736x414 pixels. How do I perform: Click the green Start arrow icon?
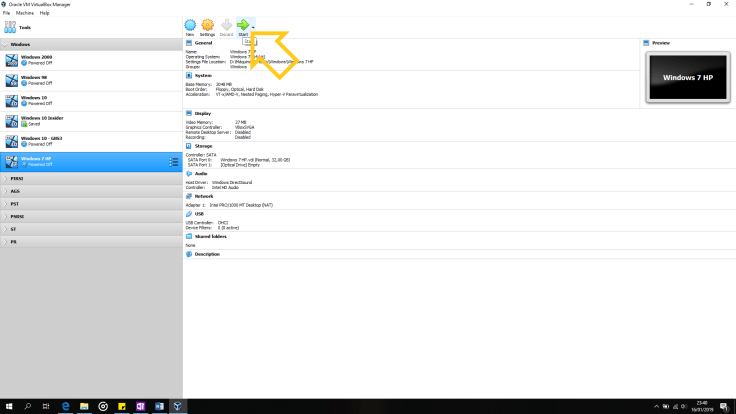click(242, 25)
